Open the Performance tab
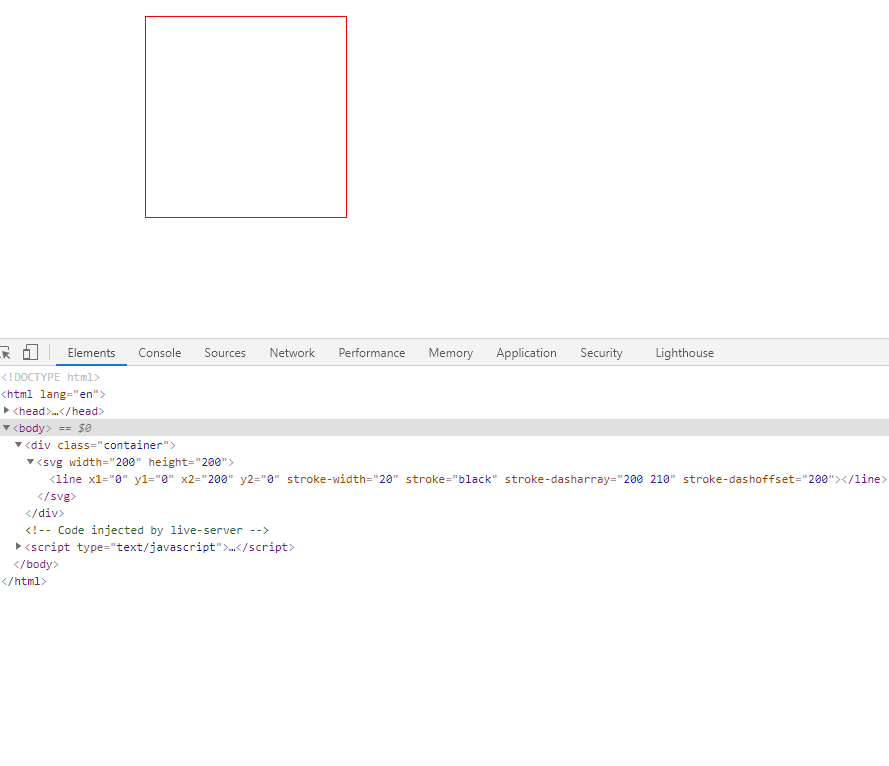Image resolution: width=889 pixels, height=766 pixels. click(x=372, y=353)
